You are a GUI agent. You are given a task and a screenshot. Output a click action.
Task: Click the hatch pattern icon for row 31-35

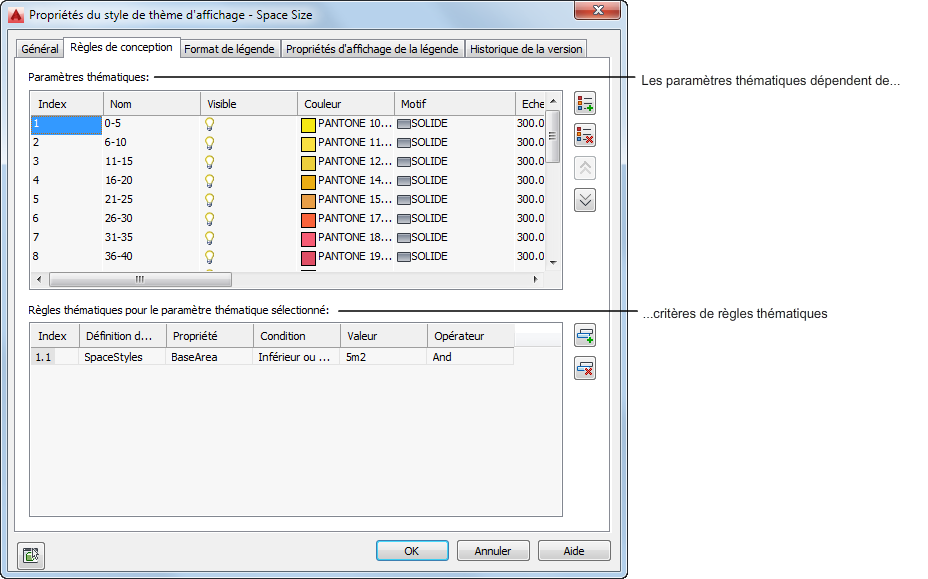coord(404,238)
